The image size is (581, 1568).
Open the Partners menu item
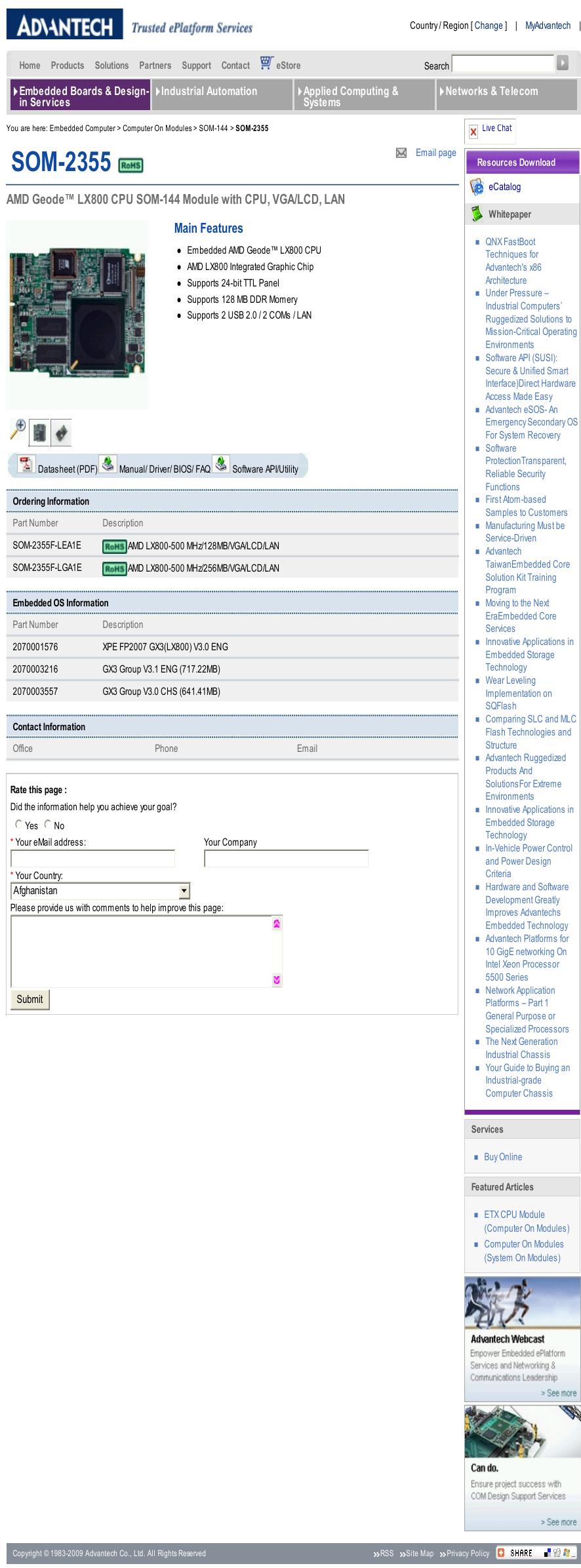pyautogui.click(x=155, y=66)
